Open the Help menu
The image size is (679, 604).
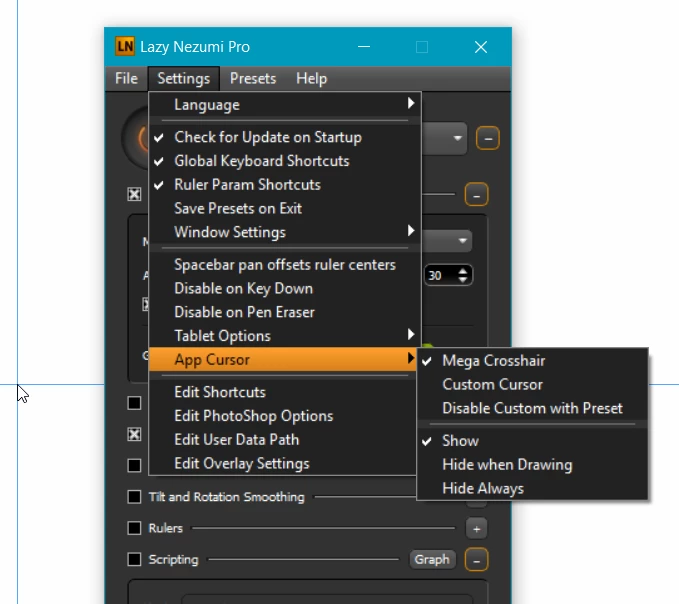[311, 78]
